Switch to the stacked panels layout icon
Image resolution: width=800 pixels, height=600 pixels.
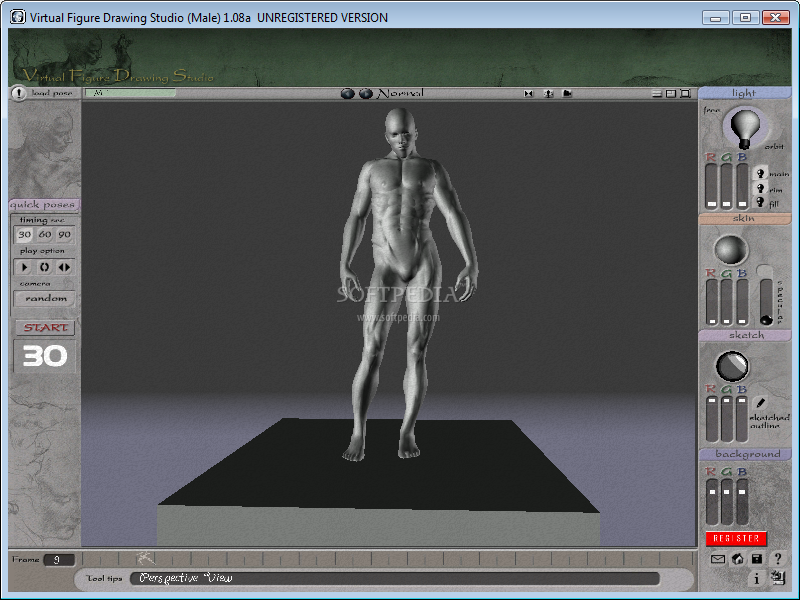tap(657, 93)
